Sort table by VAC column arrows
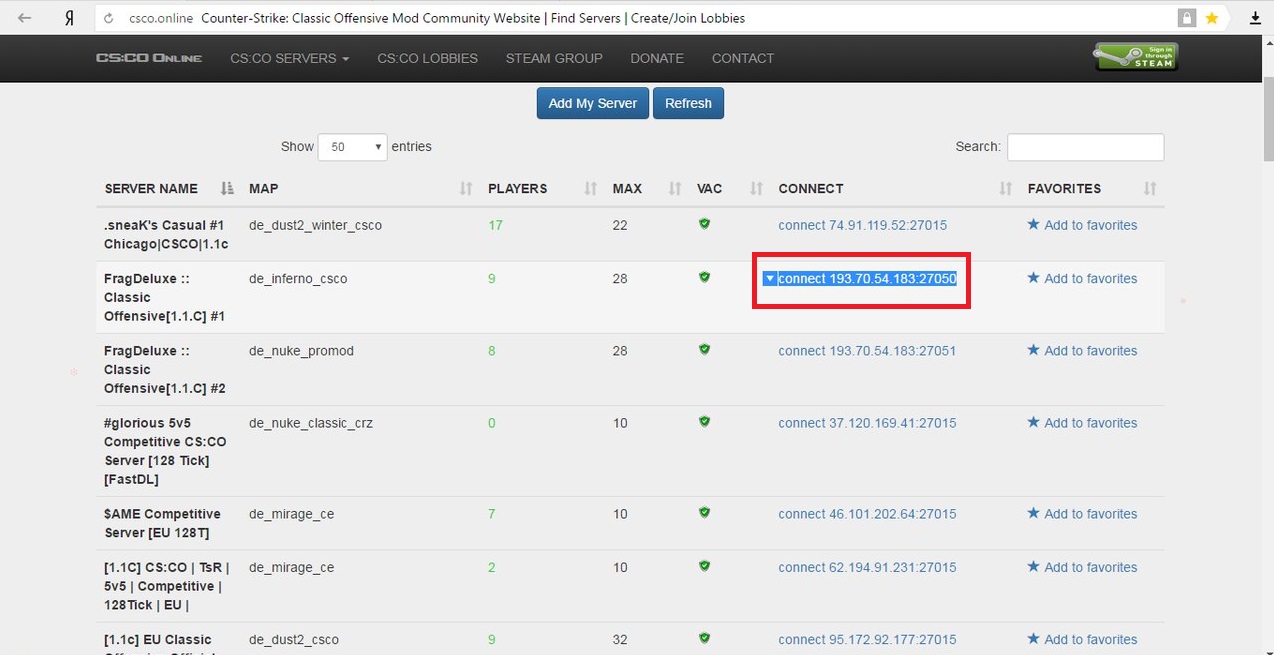Viewport: 1274px width, 655px height. pyautogui.click(x=756, y=188)
